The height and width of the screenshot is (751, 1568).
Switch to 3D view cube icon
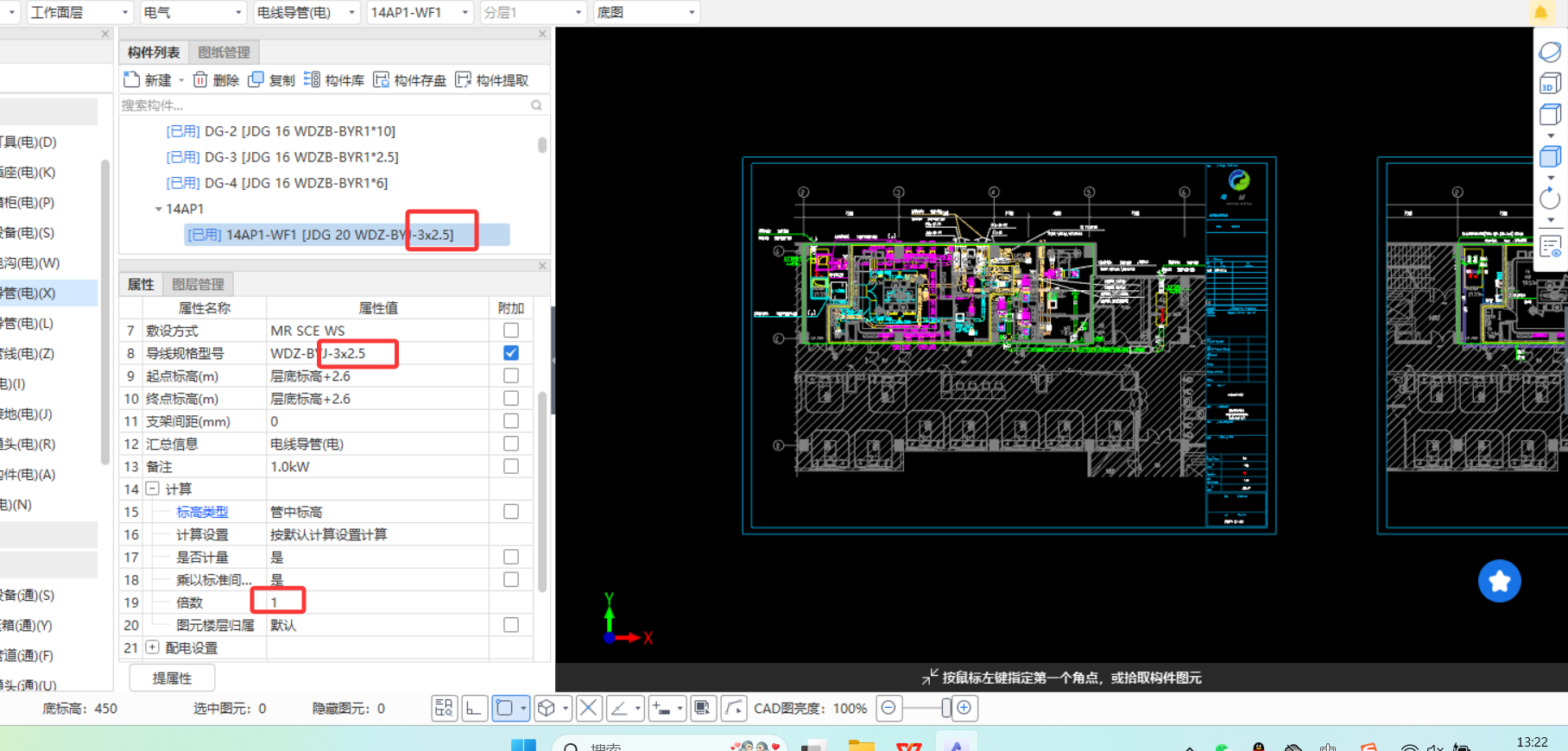pyautogui.click(x=1550, y=83)
